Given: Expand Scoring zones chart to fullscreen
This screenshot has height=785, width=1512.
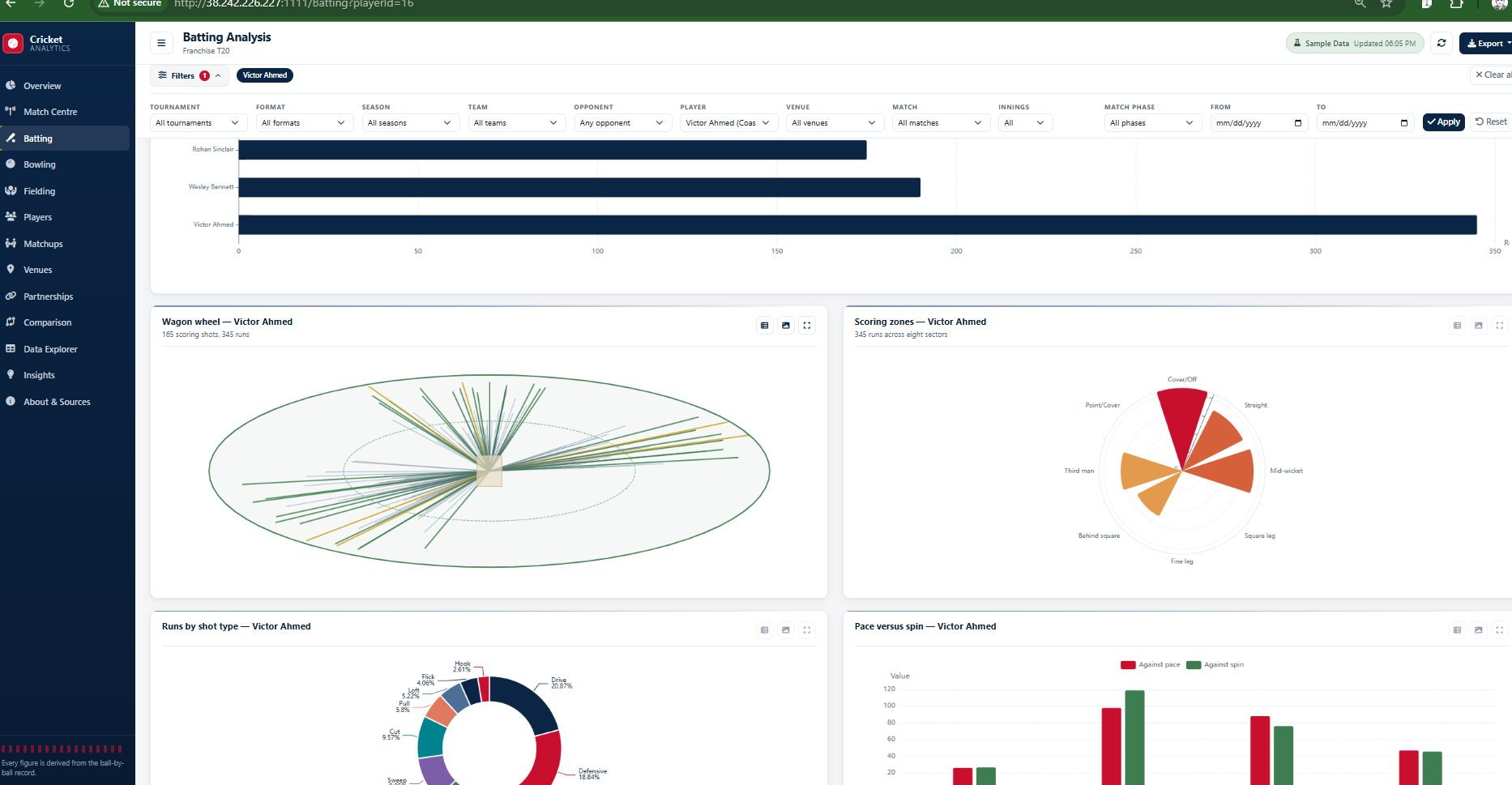Looking at the screenshot, I should pyautogui.click(x=1500, y=326).
